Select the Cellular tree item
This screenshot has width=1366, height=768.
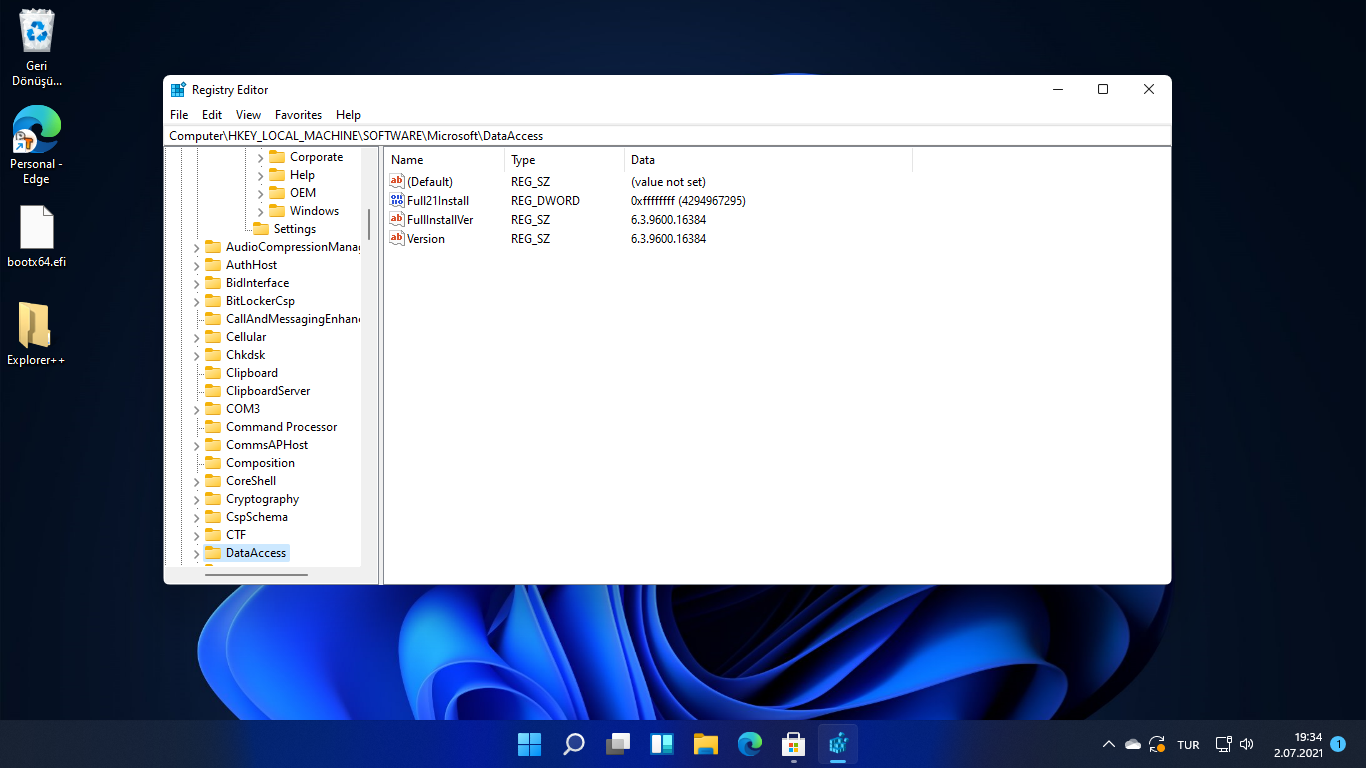[246, 337]
